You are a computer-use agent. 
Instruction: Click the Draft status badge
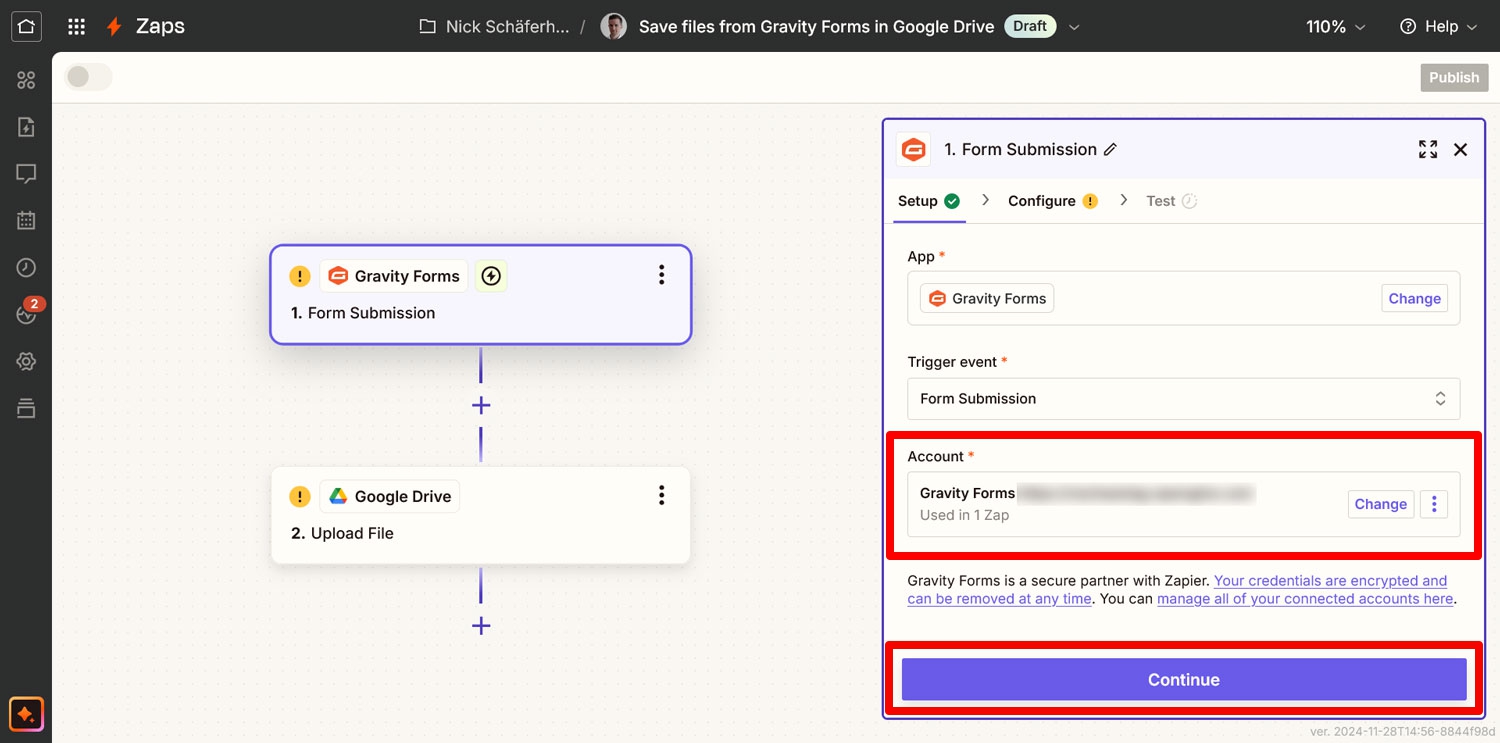pyautogui.click(x=1030, y=27)
